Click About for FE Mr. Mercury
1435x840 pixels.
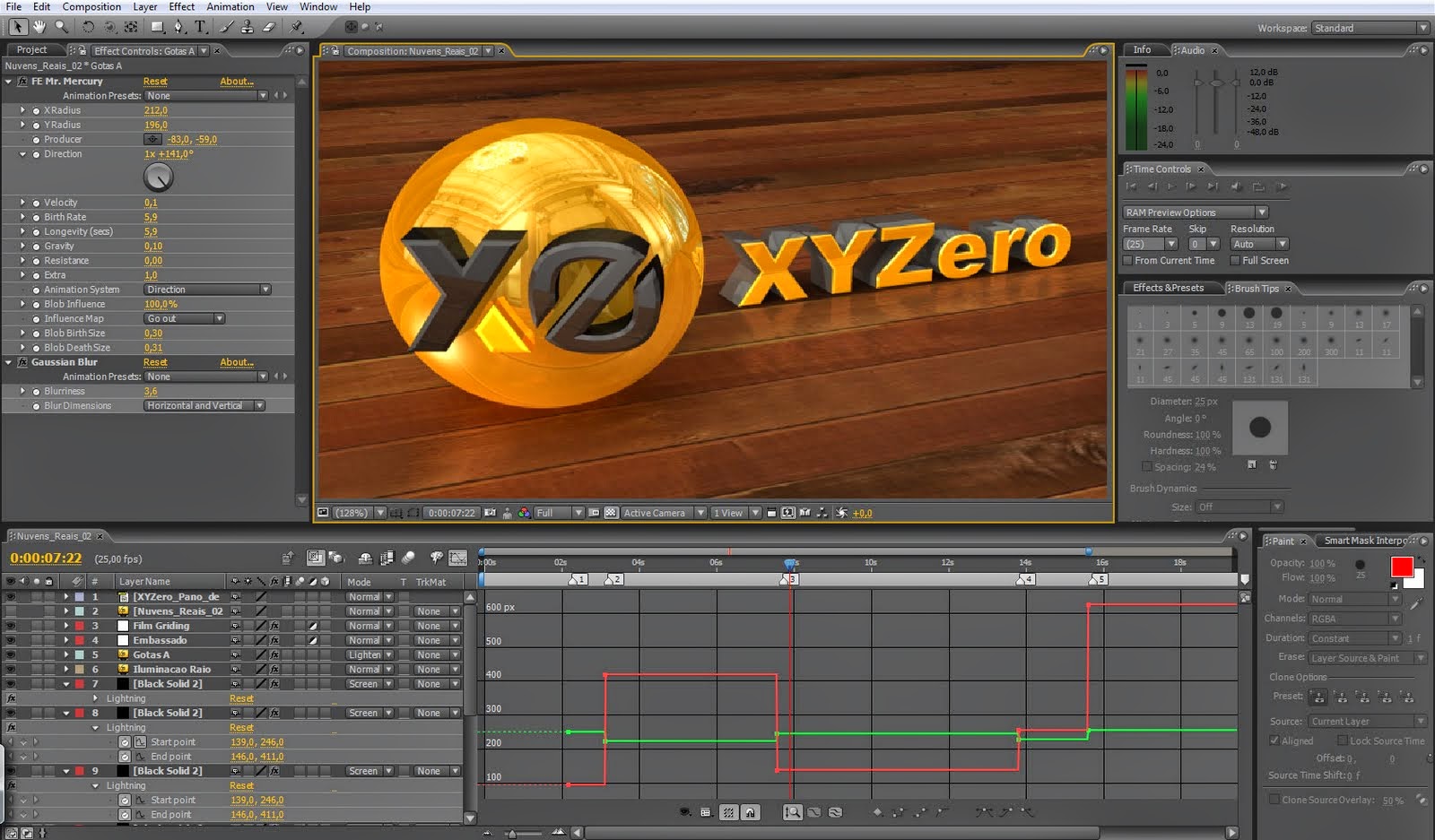236,81
